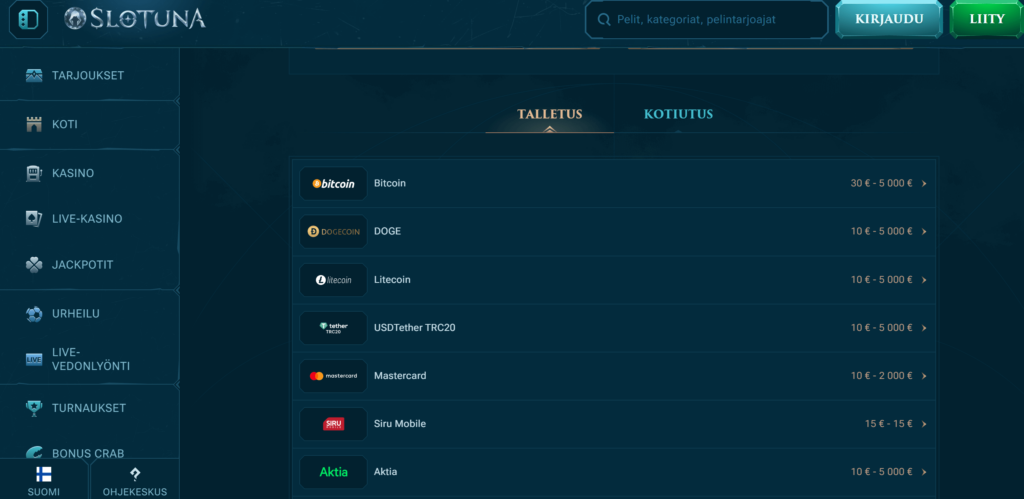Switch to the Kotiutus tab

click(678, 114)
